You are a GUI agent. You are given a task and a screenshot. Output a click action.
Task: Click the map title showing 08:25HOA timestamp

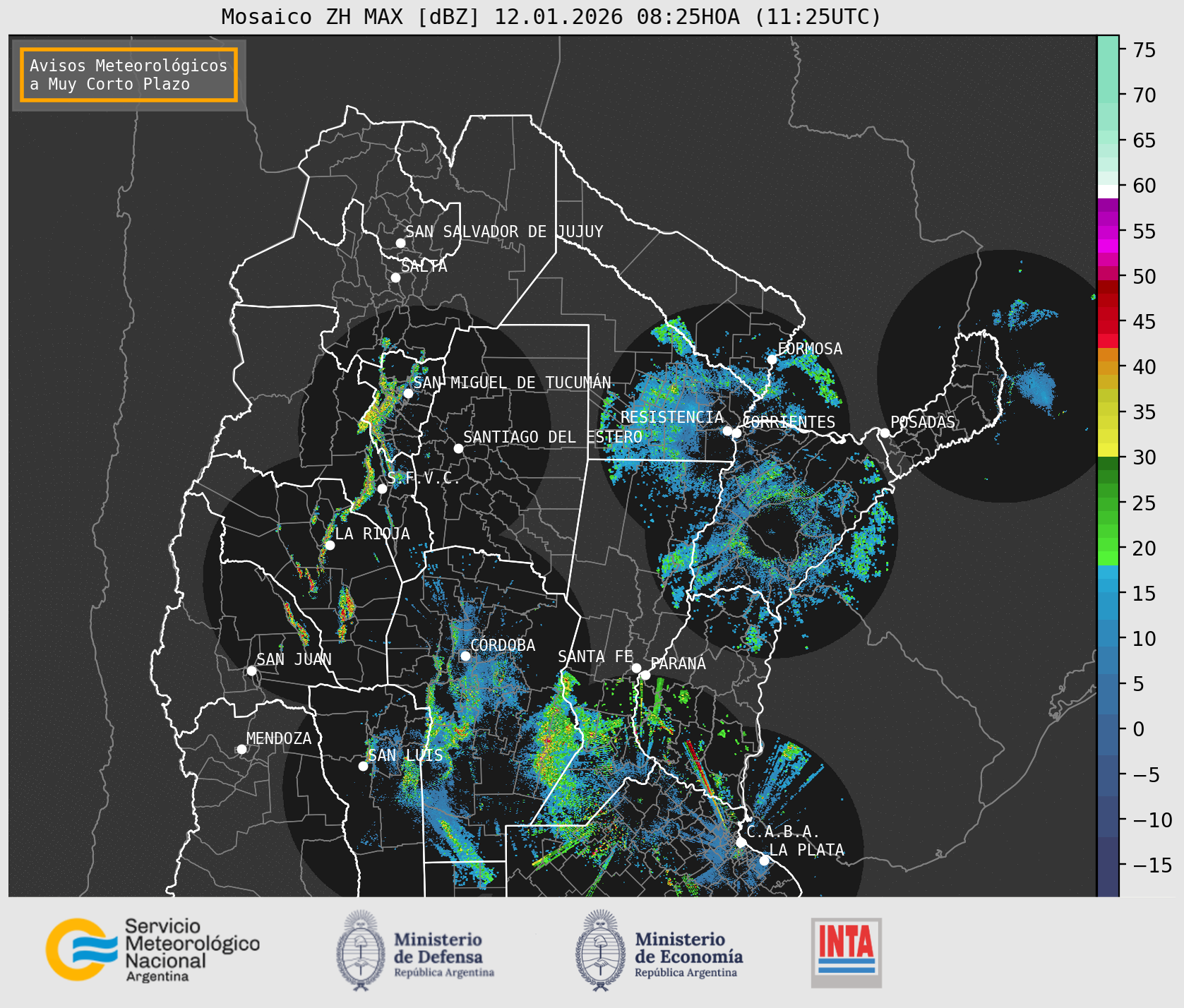pyautogui.click(x=551, y=16)
